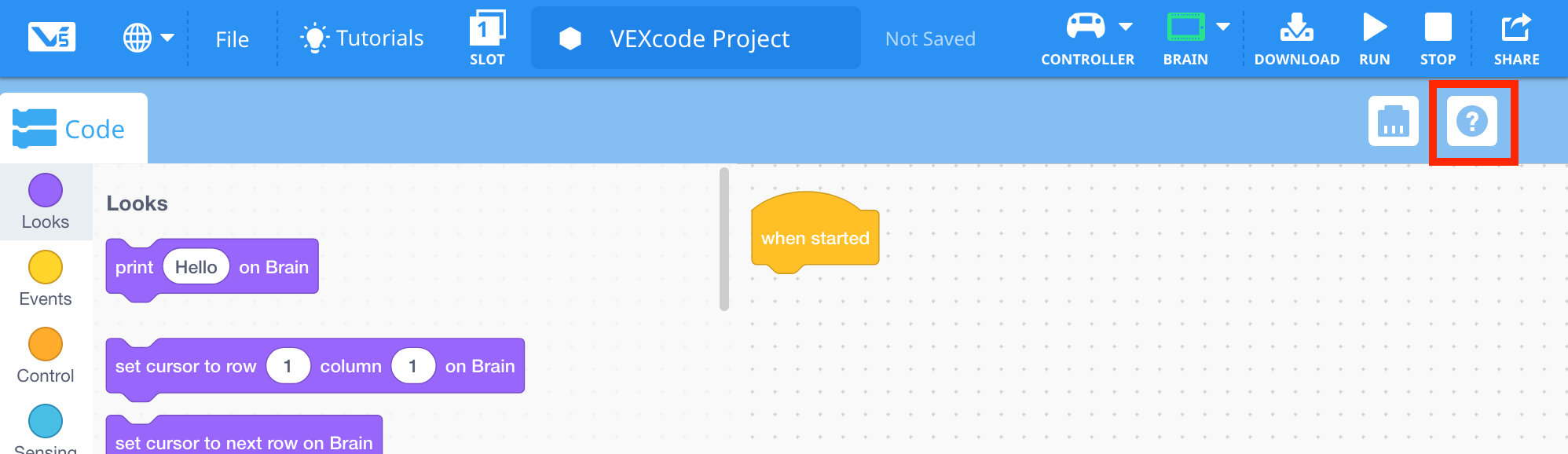Screen dimensions: 1568x454
Task: Expand the Controller dropdown arrow
Action: point(1127,25)
